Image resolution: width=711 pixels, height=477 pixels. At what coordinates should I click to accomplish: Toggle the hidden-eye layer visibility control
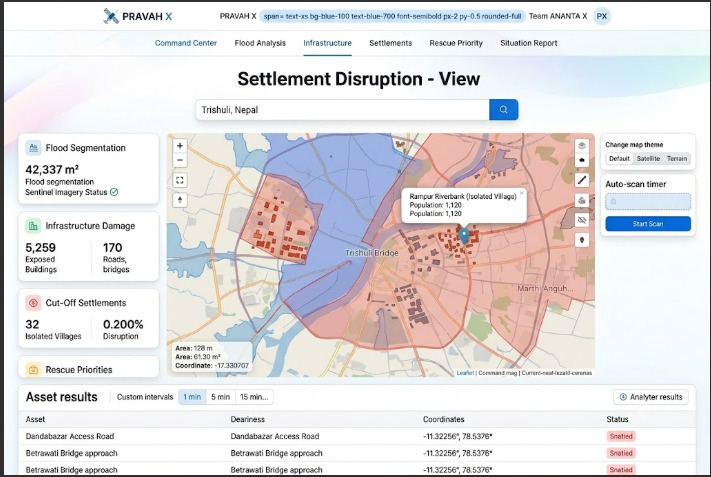[582, 220]
